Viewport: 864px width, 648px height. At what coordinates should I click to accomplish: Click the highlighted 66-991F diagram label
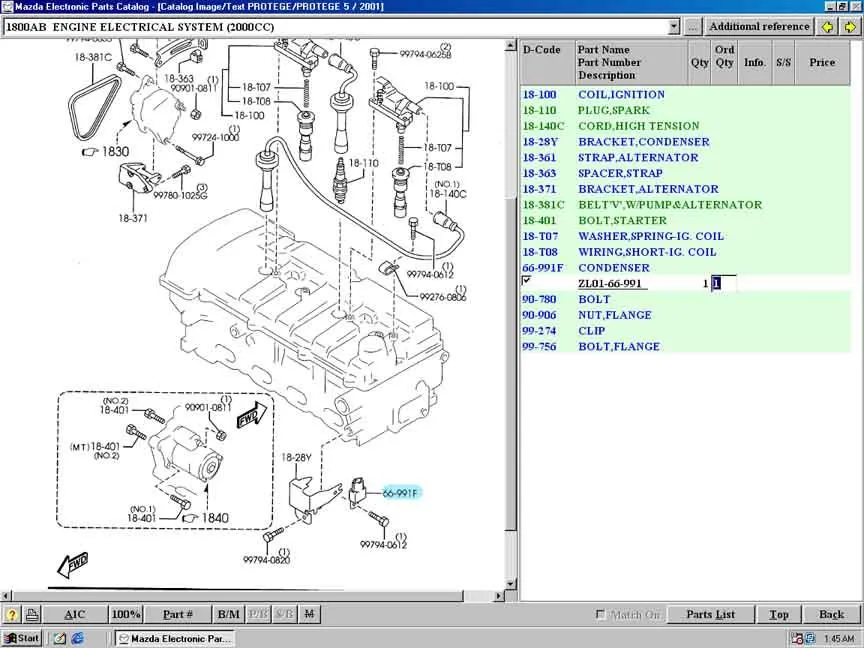tap(401, 493)
